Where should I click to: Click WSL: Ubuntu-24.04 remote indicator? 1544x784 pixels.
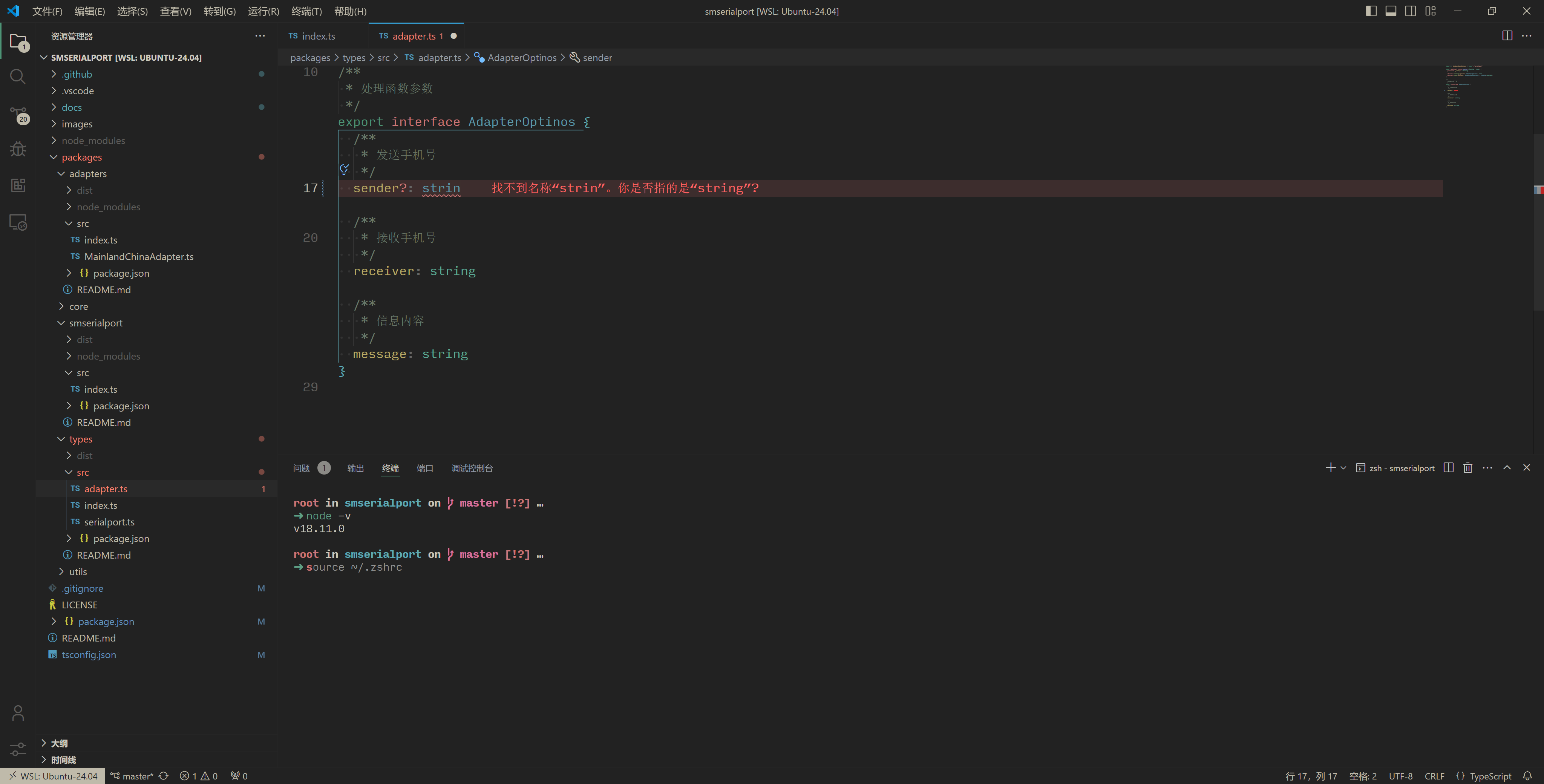pyautogui.click(x=53, y=776)
